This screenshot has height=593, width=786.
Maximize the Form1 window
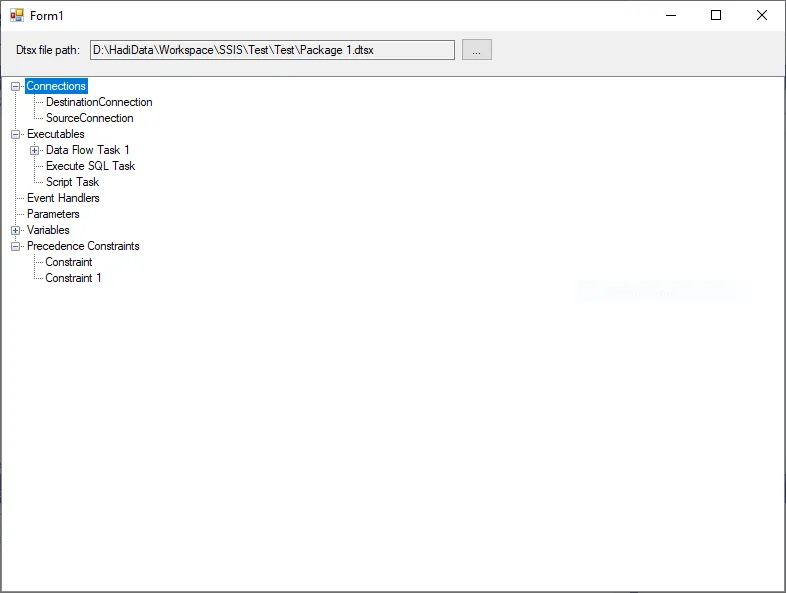pos(716,16)
